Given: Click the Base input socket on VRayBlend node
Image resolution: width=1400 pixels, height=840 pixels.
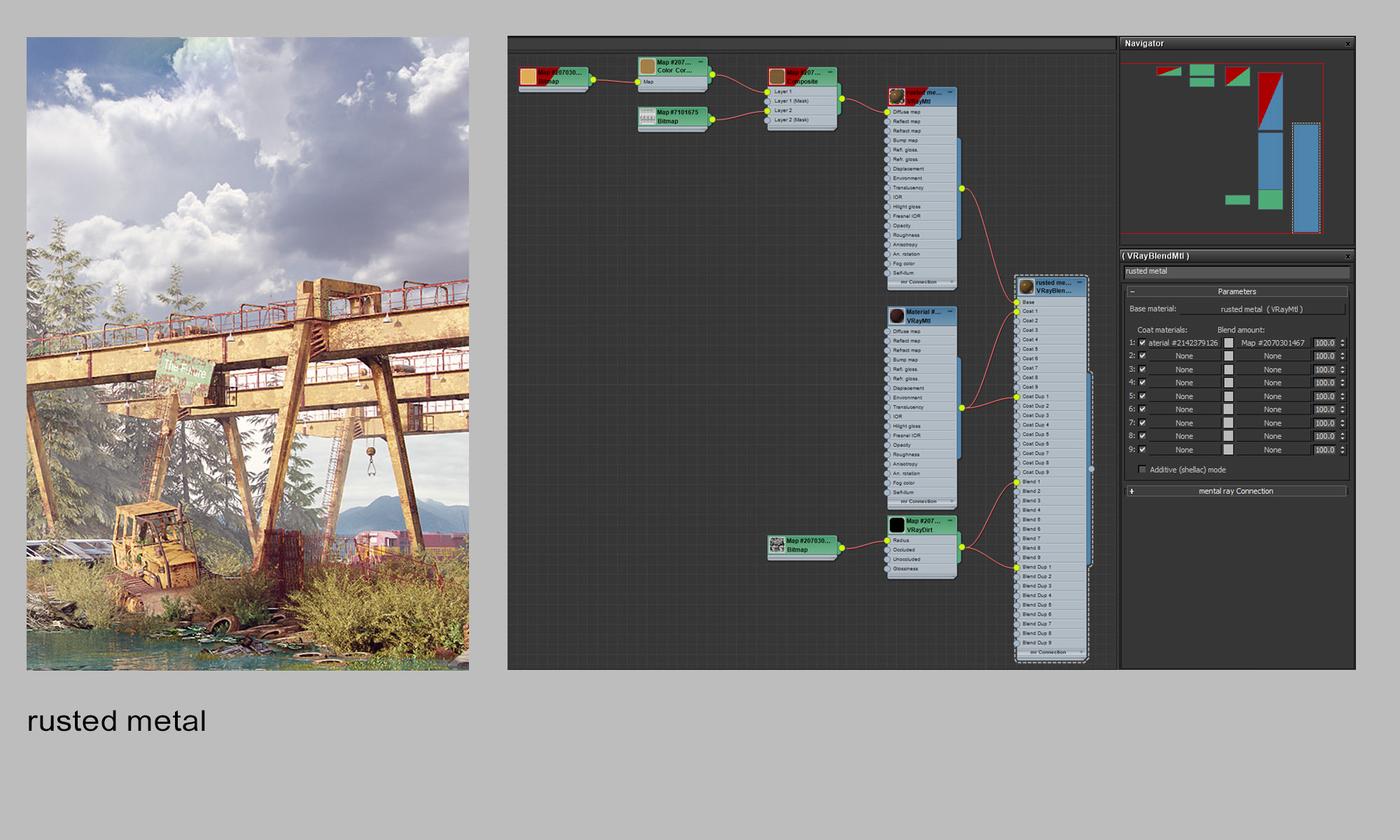Looking at the screenshot, I should tap(1016, 302).
